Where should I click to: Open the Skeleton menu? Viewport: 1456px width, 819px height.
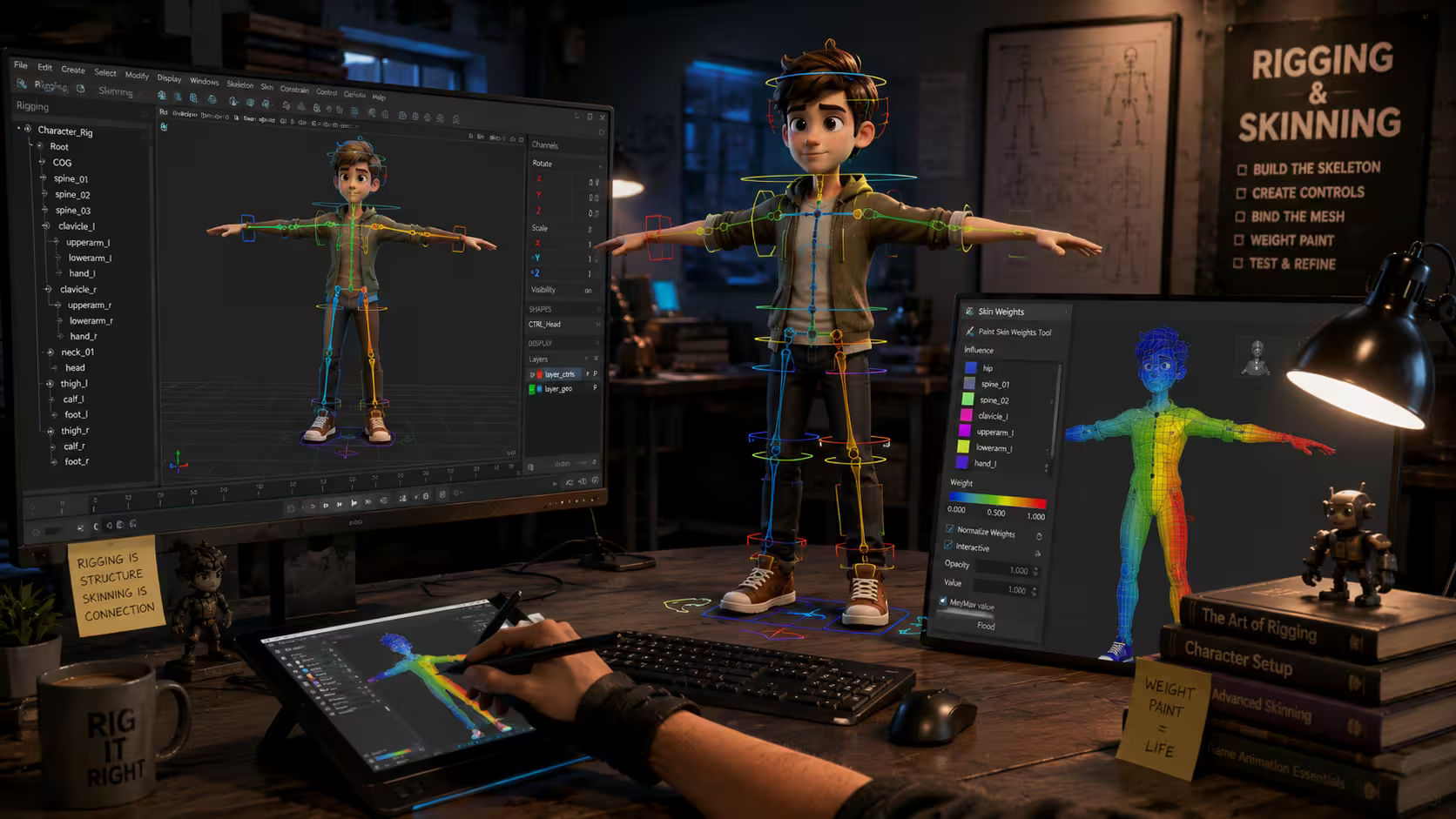[x=239, y=84]
